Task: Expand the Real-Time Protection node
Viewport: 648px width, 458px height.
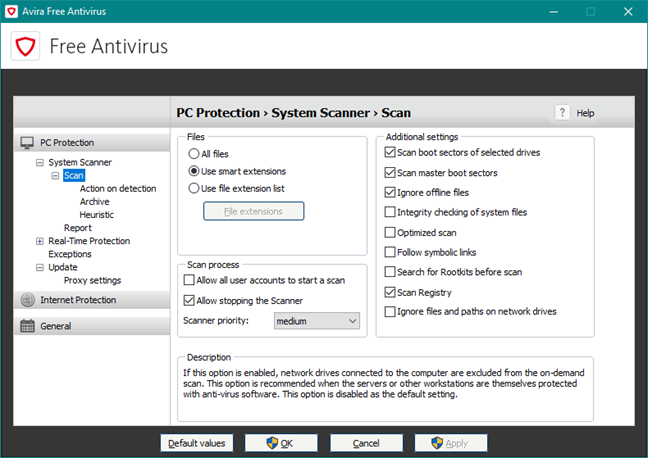Action: coord(40,241)
